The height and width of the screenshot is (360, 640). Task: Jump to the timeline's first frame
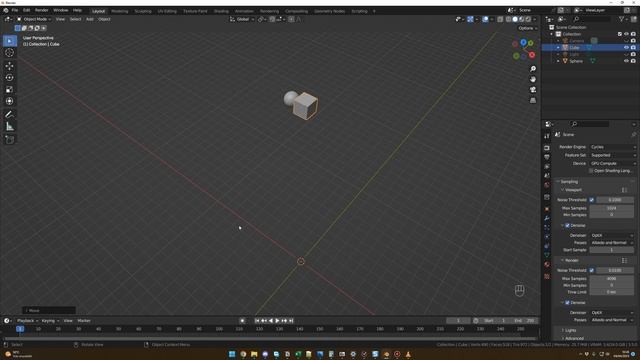(257, 321)
